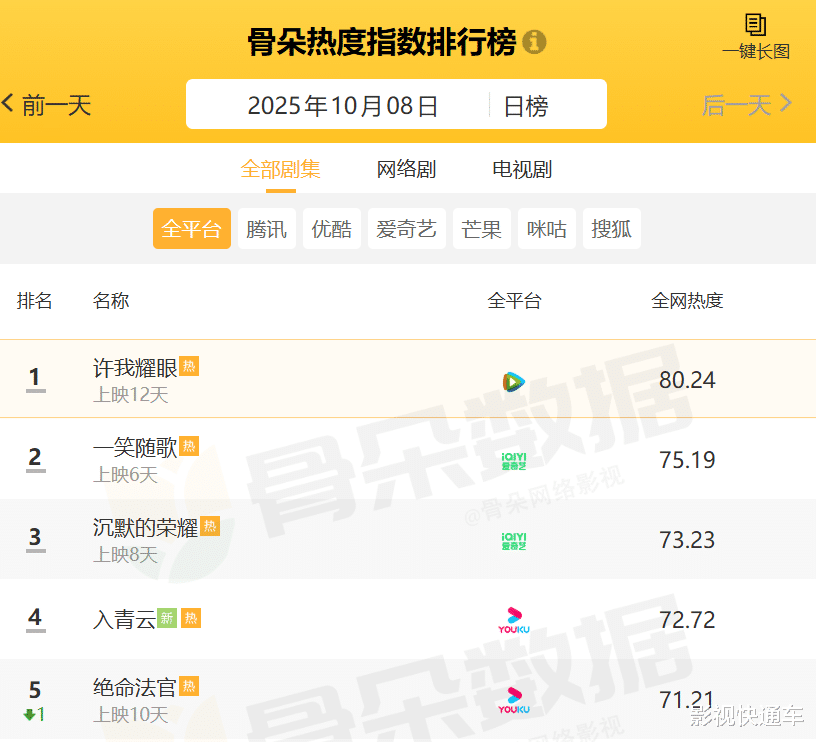This screenshot has width=816, height=742.
Task: Switch to the 网络剧 tab
Action: tap(406, 170)
